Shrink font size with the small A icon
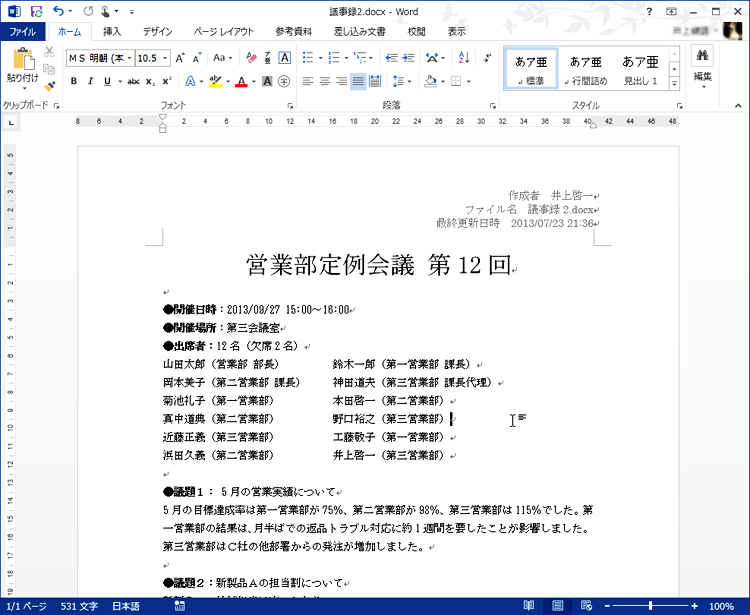 [x=197, y=58]
